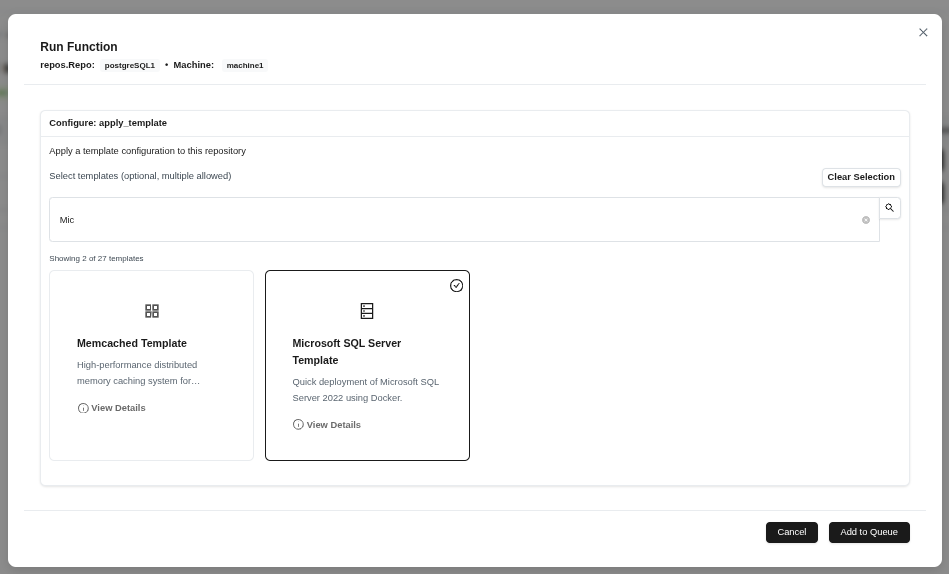Click the info icon beside Memcached View Details

coord(83,408)
